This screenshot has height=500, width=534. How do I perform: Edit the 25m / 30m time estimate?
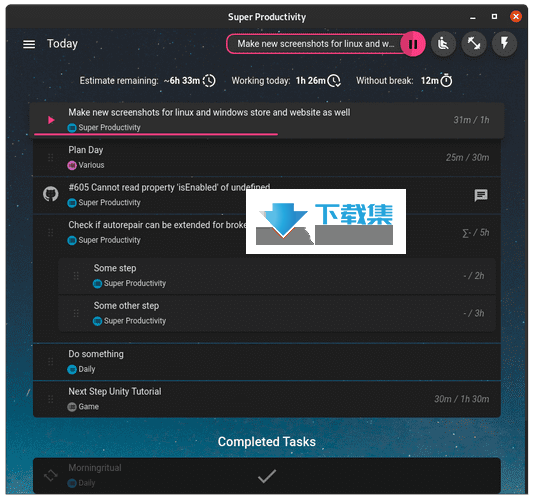point(468,157)
